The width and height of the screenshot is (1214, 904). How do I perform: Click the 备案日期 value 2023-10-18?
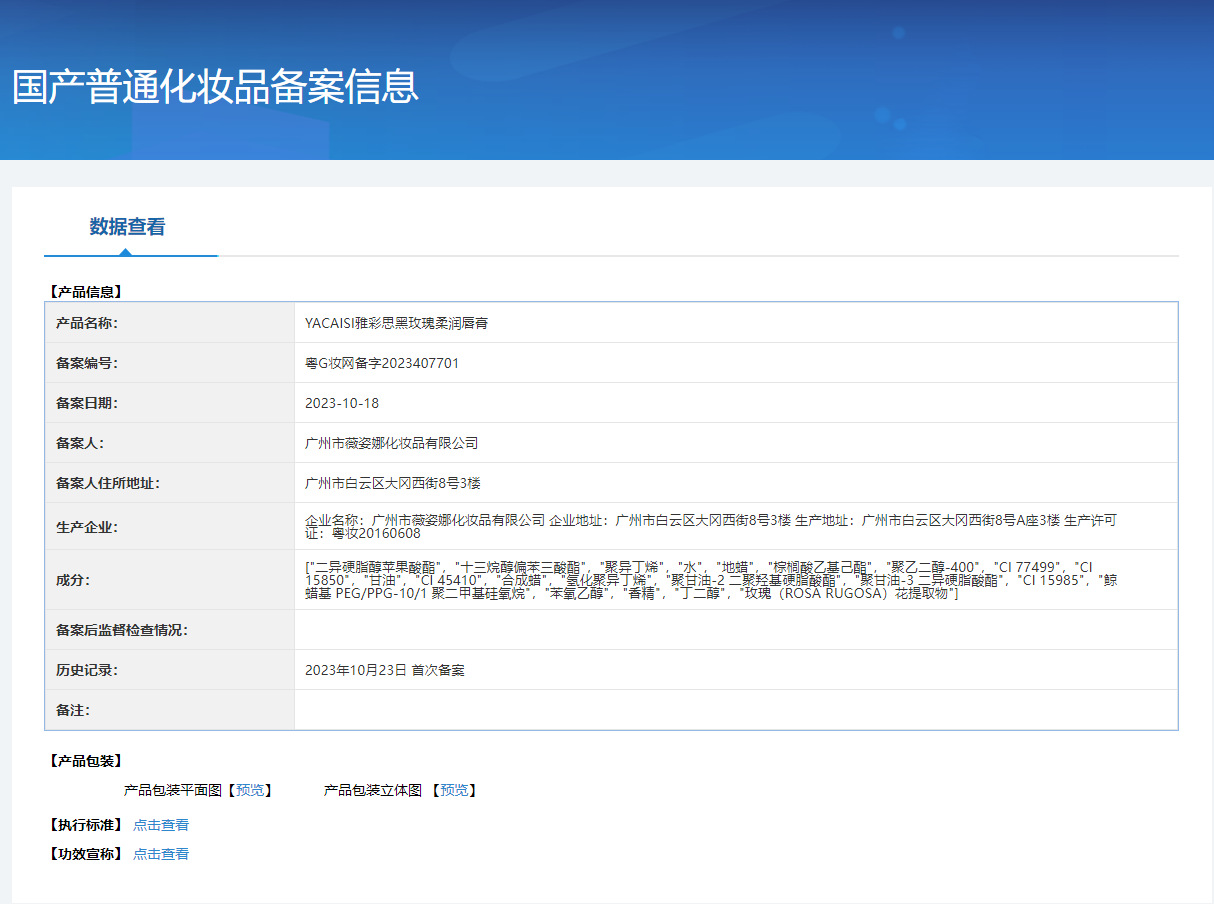(x=342, y=403)
